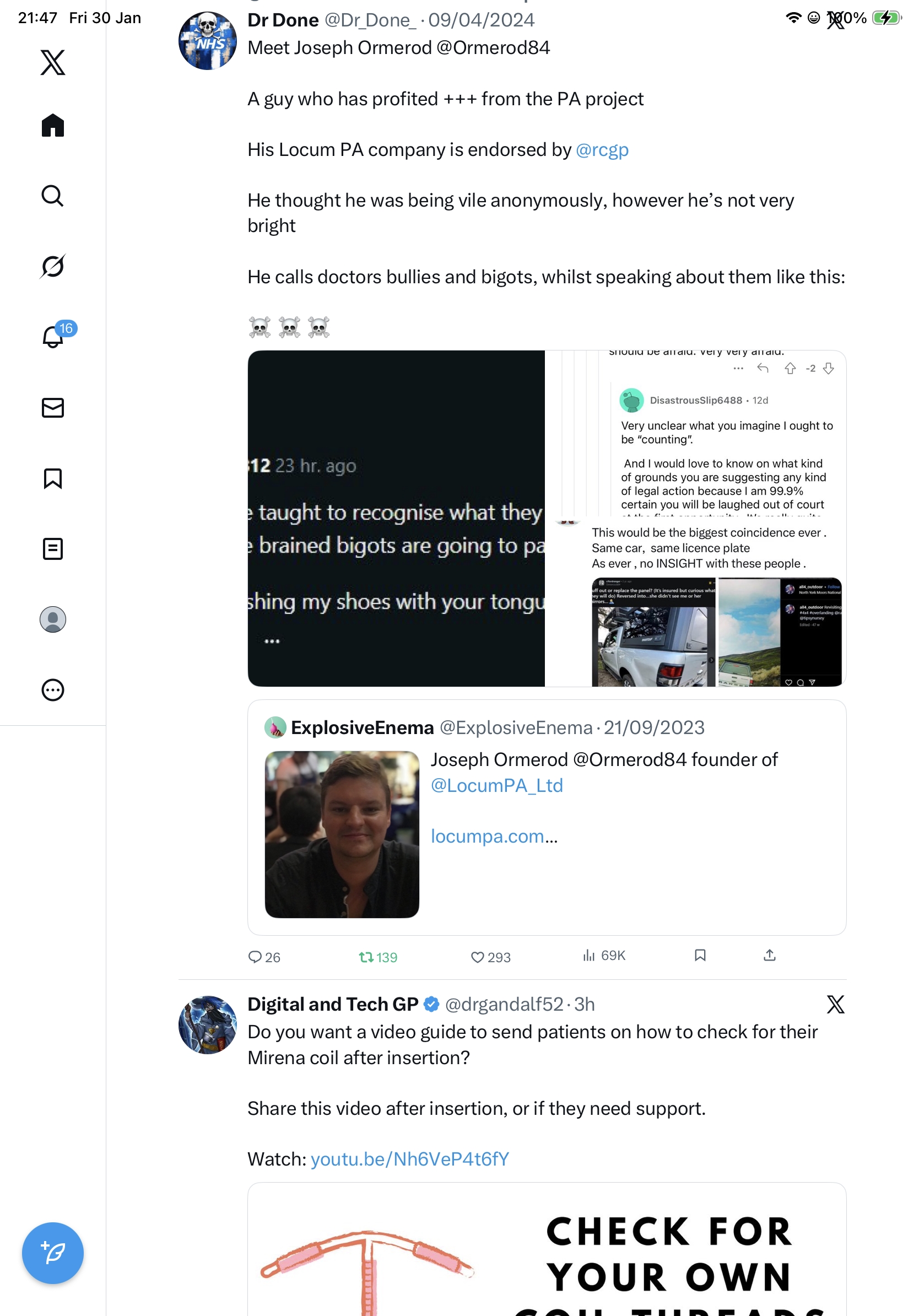The width and height of the screenshot is (919, 1316).
Task: Tap the compose new post button
Action: 53,1253
